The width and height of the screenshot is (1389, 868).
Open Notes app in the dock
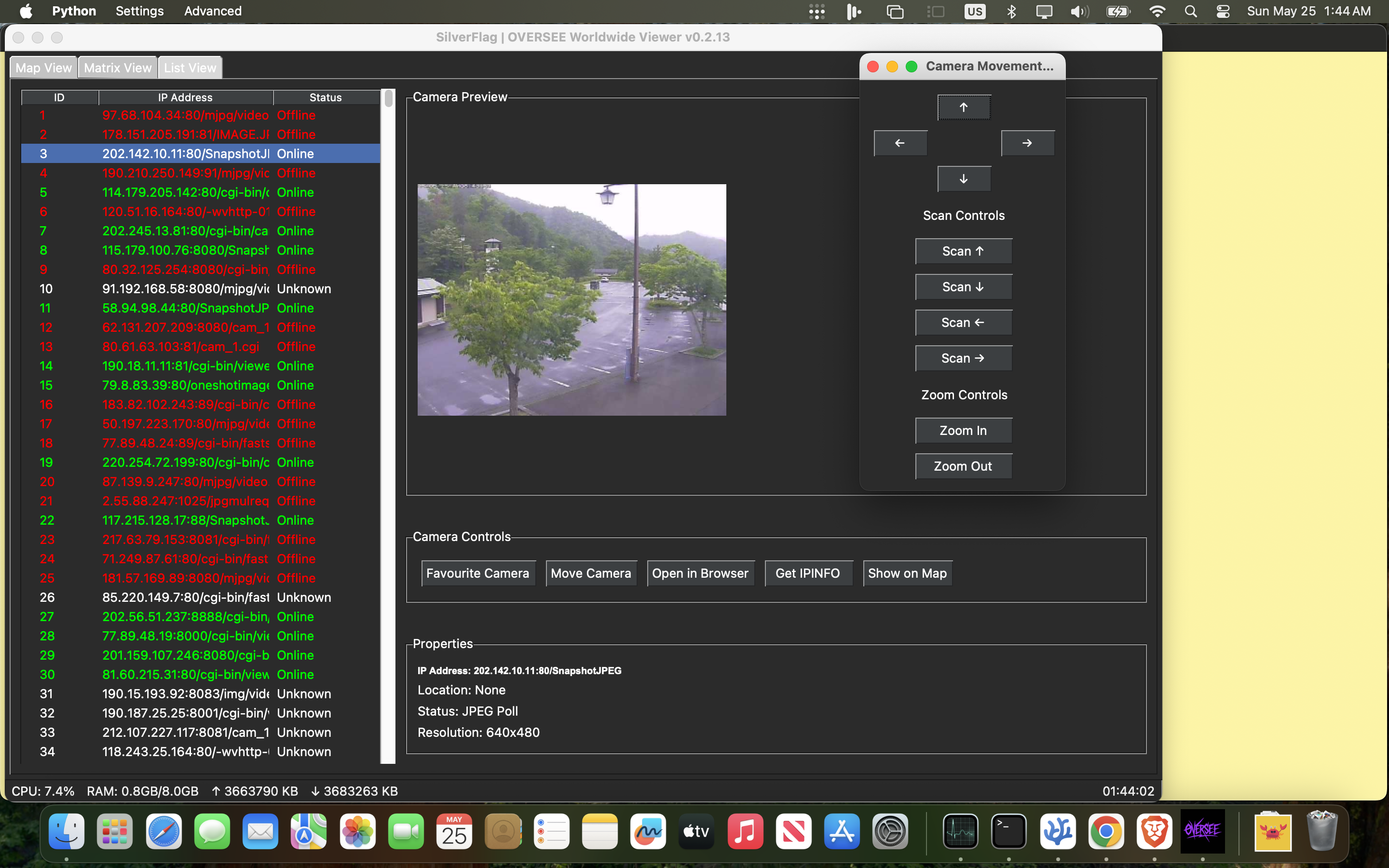(x=599, y=831)
